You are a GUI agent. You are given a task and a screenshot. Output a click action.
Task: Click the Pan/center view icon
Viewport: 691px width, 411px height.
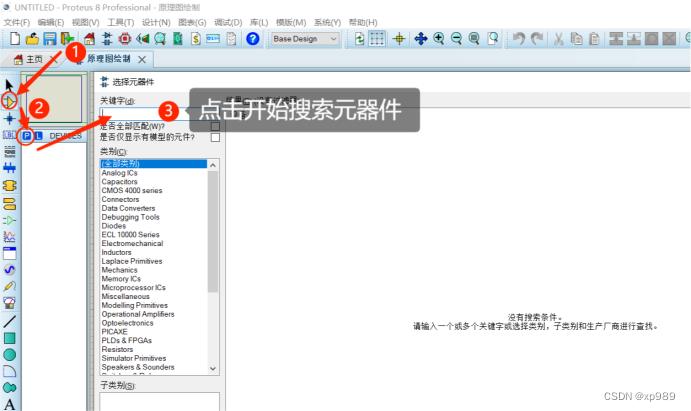[421, 39]
